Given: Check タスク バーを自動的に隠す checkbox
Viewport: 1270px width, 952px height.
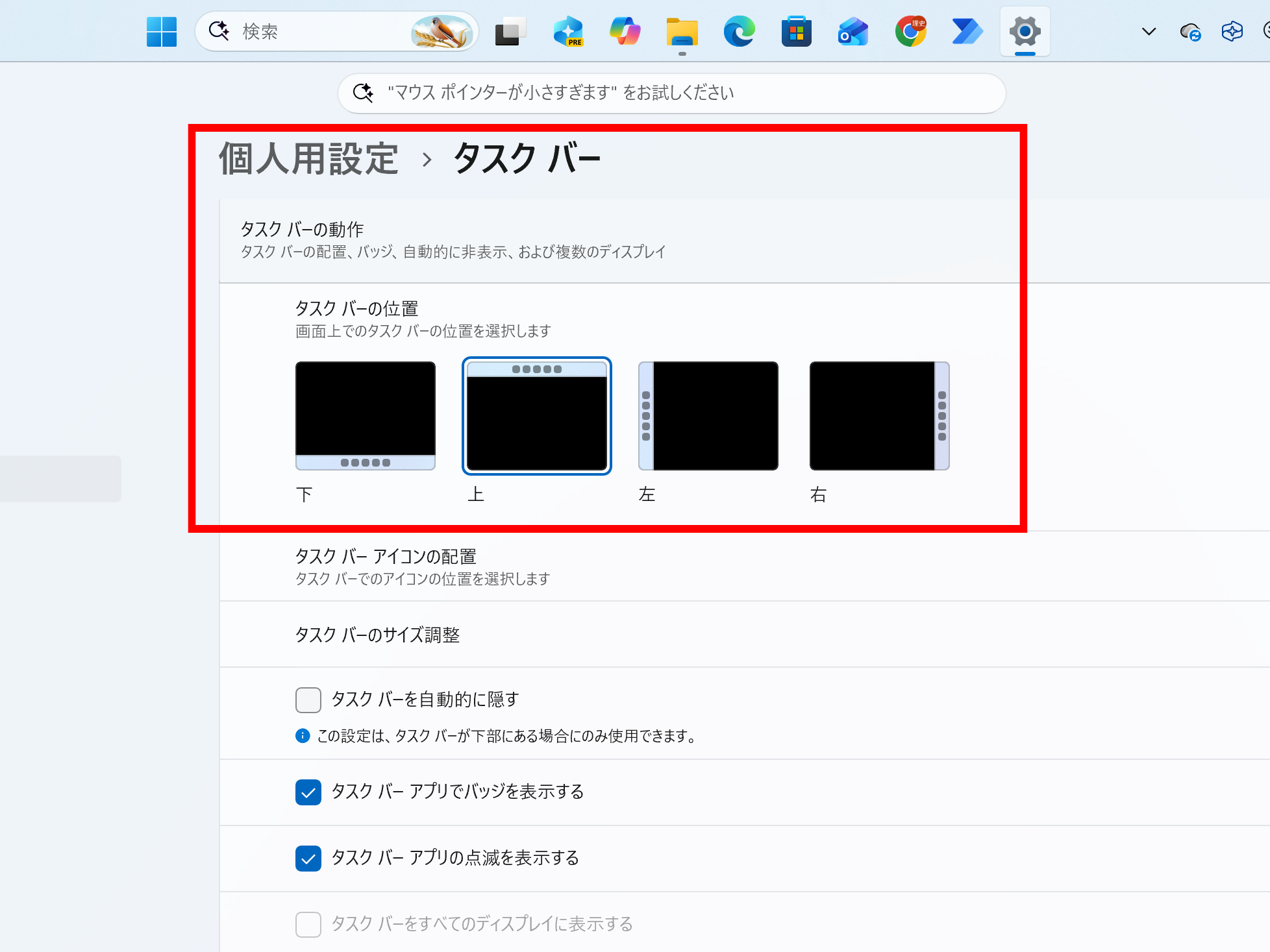Looking at the screenshot, I should [x=308, y=700].
